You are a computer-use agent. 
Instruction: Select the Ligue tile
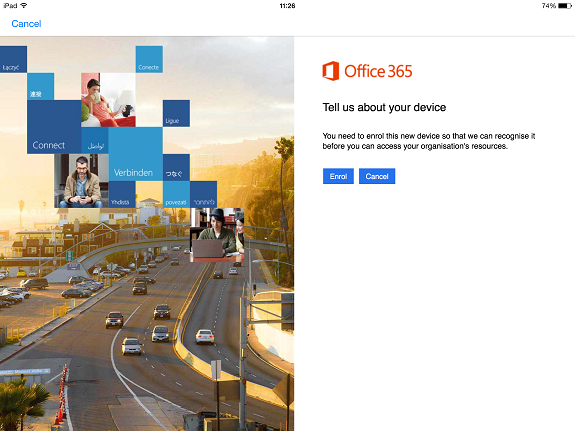tap(176, 113)
